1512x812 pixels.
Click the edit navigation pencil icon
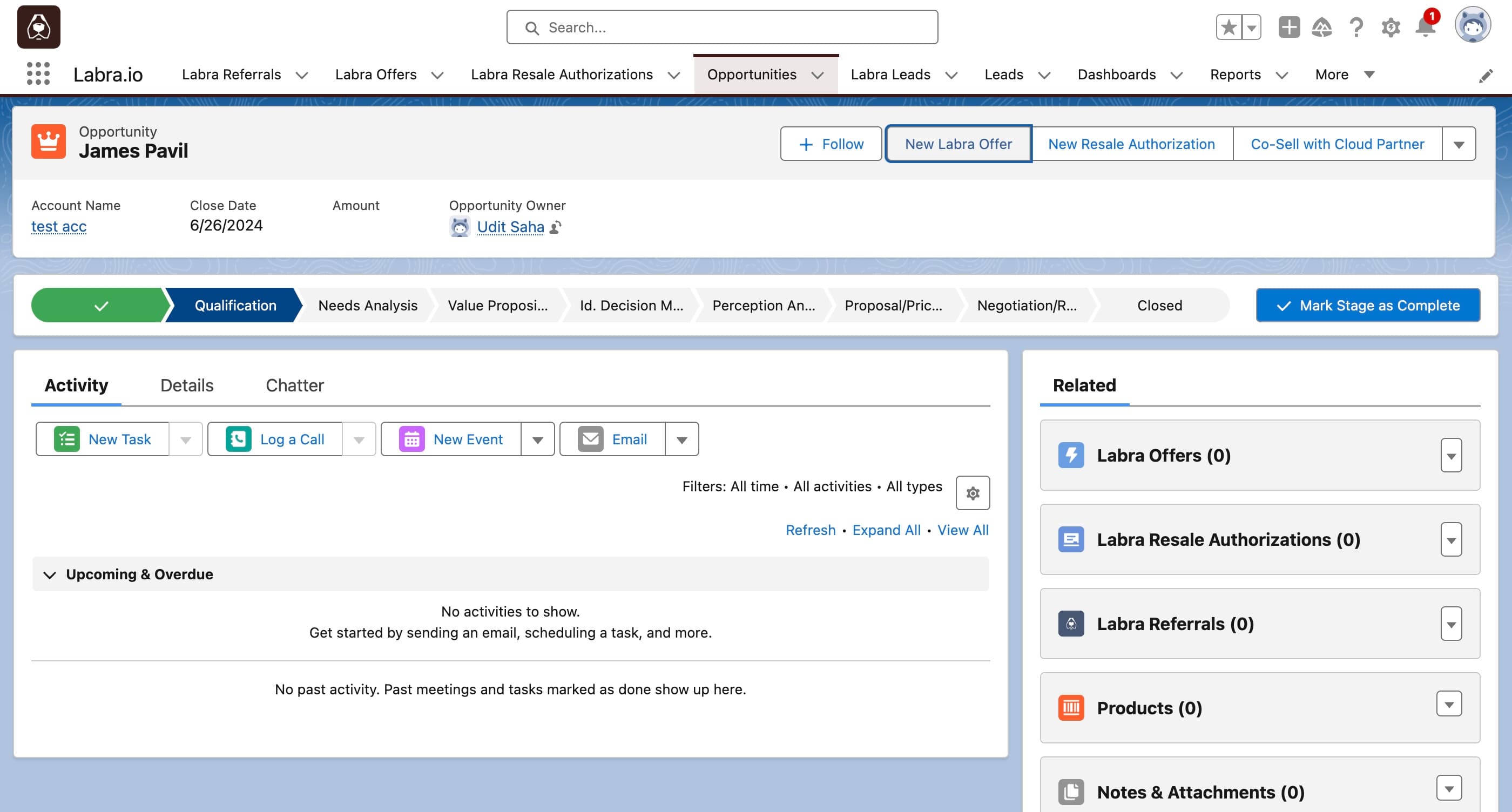[1486, 75]
